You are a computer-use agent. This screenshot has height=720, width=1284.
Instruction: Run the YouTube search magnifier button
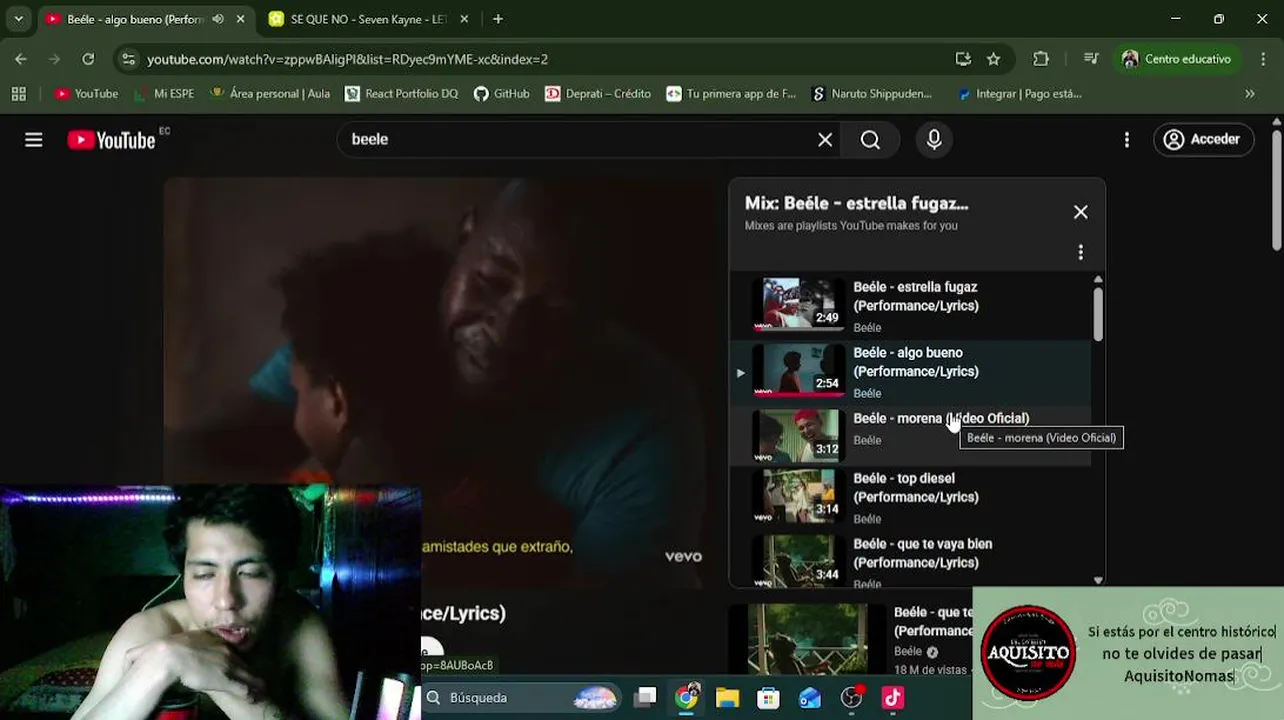[x=870, y=140]
